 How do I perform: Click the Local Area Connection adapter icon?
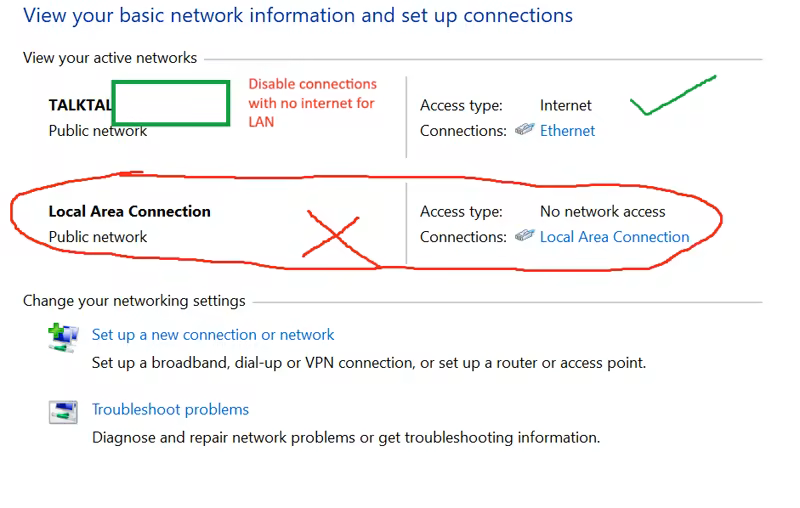point(524,236)
